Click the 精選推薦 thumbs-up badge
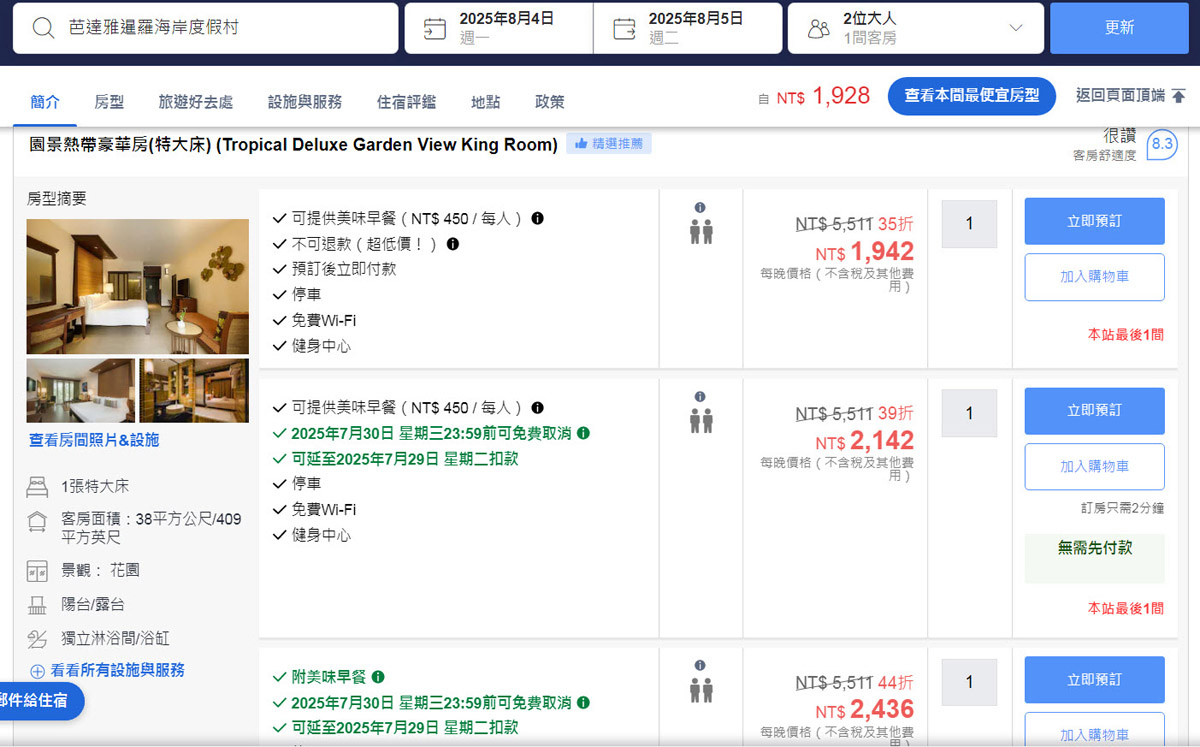 (609, 144)
